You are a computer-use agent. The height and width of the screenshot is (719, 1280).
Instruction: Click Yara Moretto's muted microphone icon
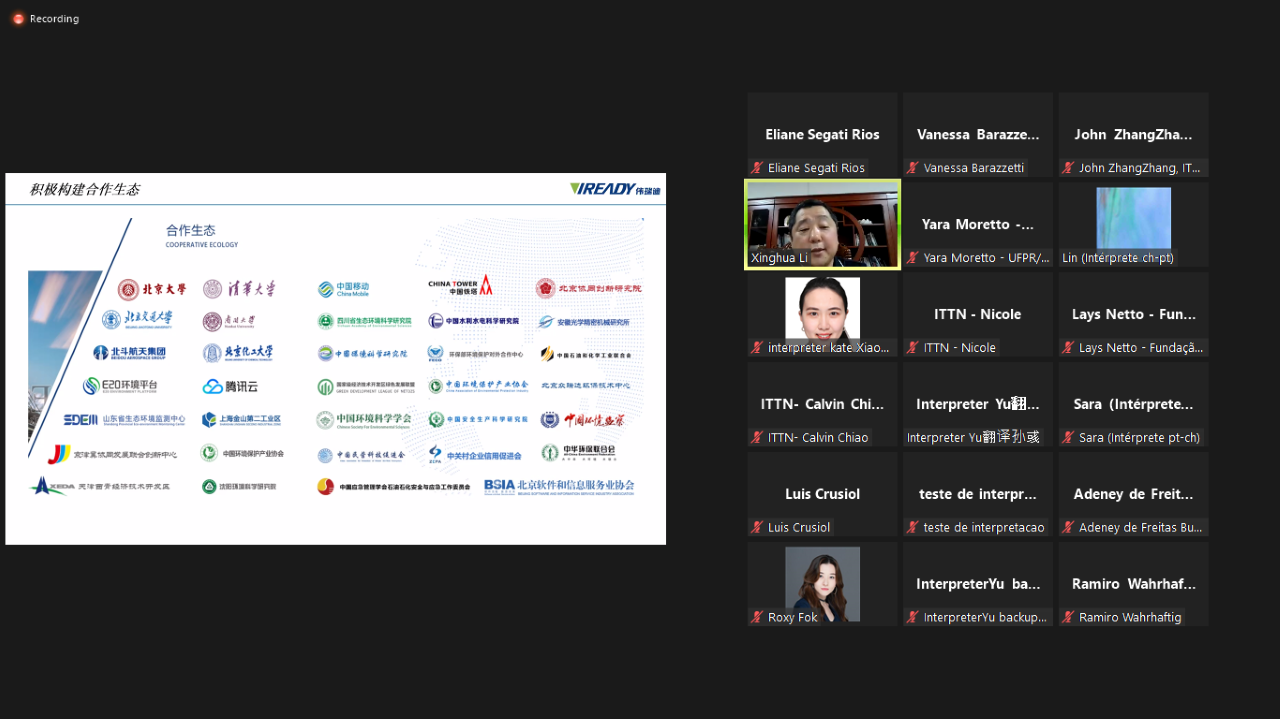[x=913, y=258]
